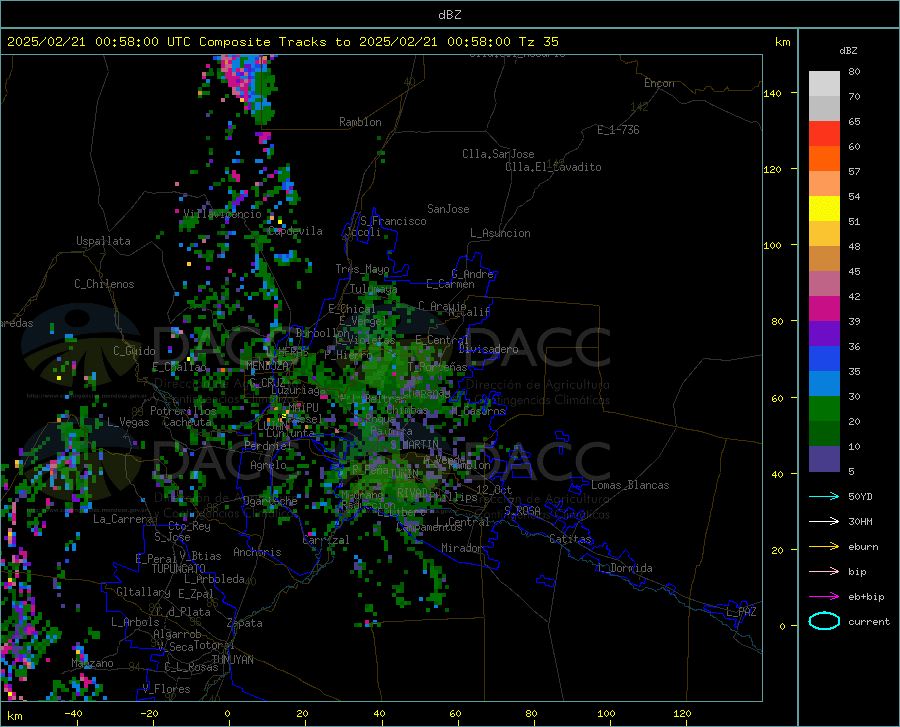Click the MENDOZA city label

click(x=267, y=366)
